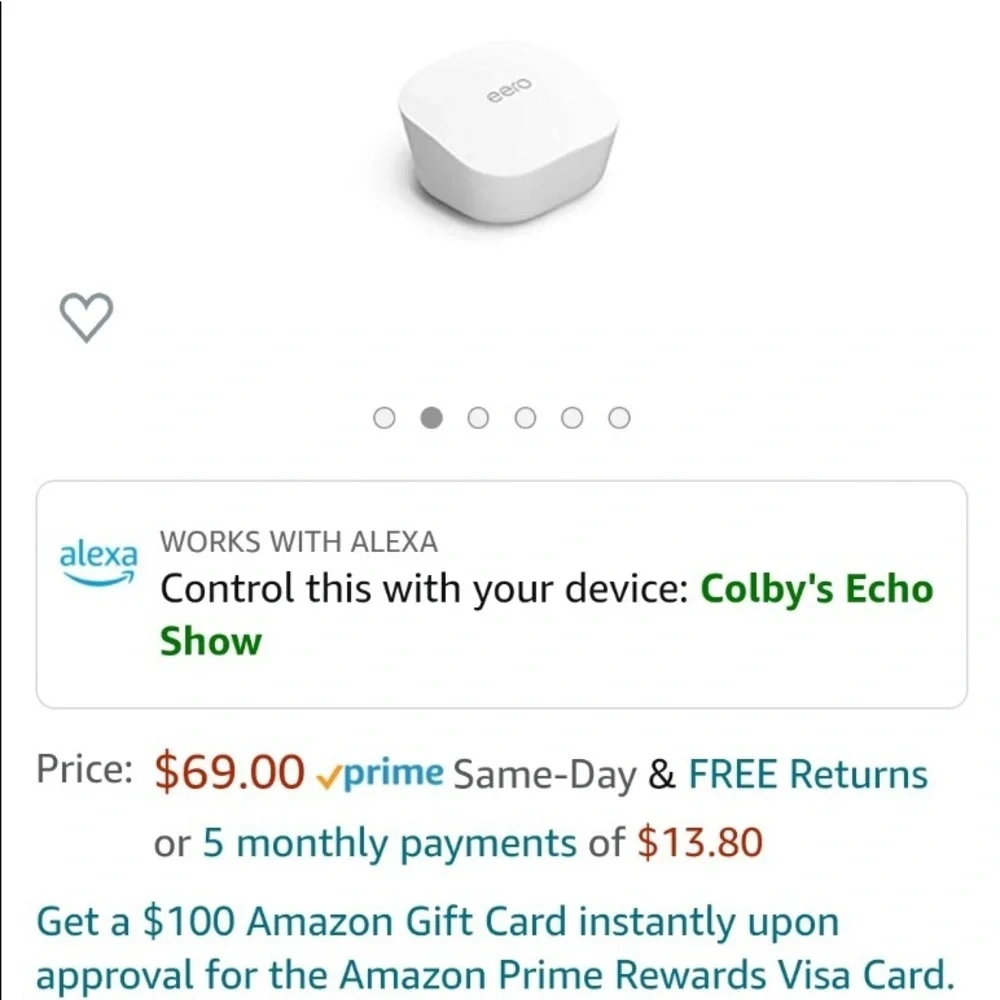Image resolution: width=1000 pixels, height=1000 pixels.
Task: Tap the Same-Day delivery text
Action: pyautogui.click(x=544, y=775)
